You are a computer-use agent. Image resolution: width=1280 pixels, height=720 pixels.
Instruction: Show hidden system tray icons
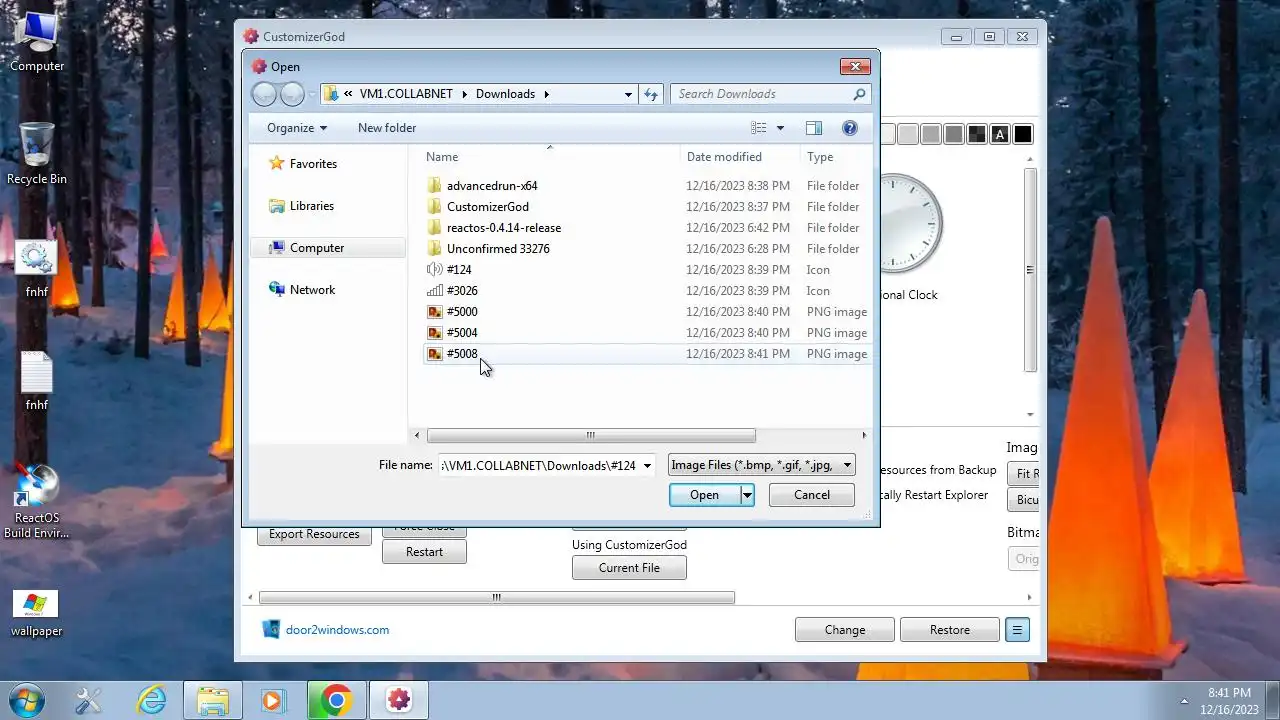point(1185,700)
